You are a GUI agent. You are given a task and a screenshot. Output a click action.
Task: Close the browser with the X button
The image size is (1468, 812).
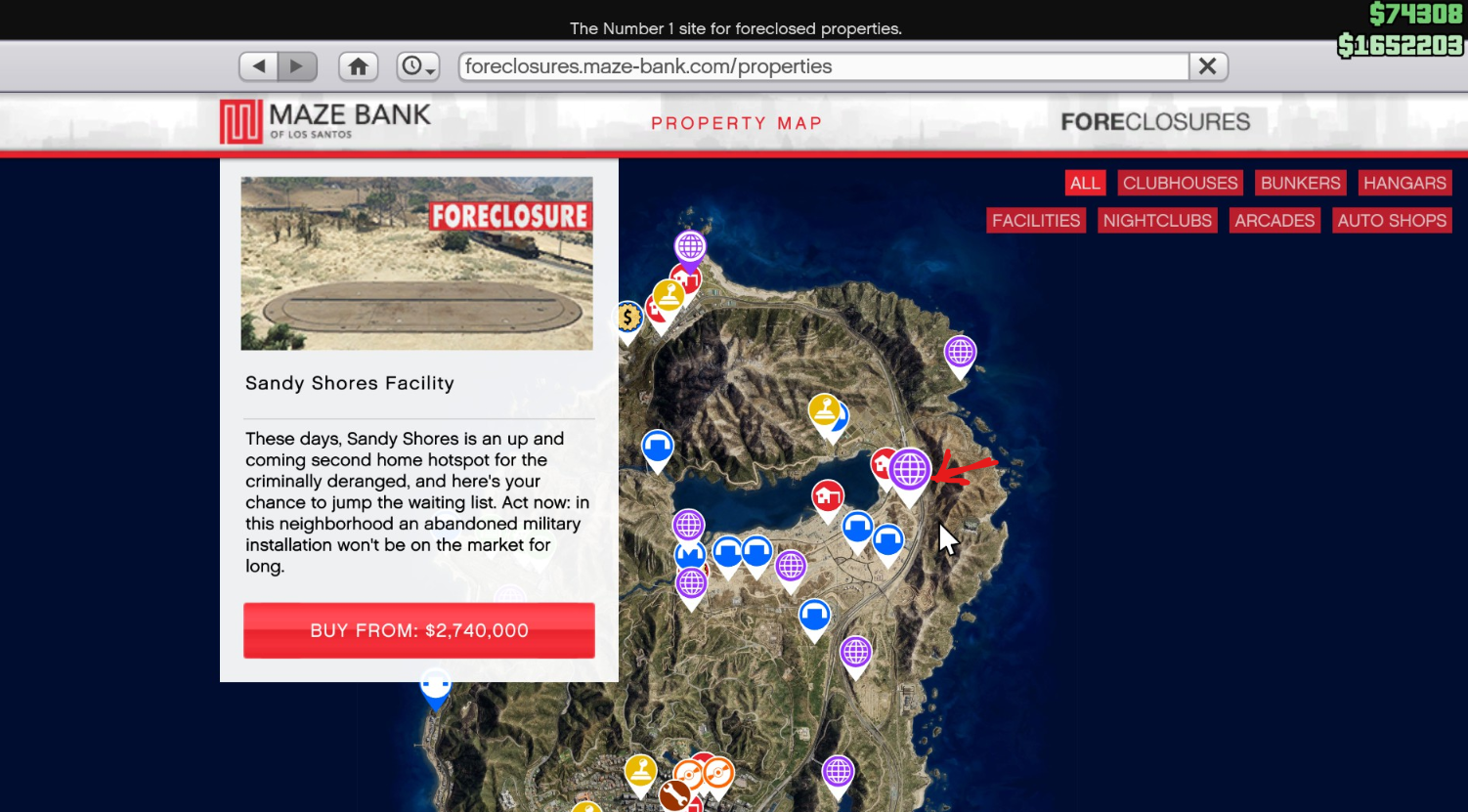[1208, 66]
